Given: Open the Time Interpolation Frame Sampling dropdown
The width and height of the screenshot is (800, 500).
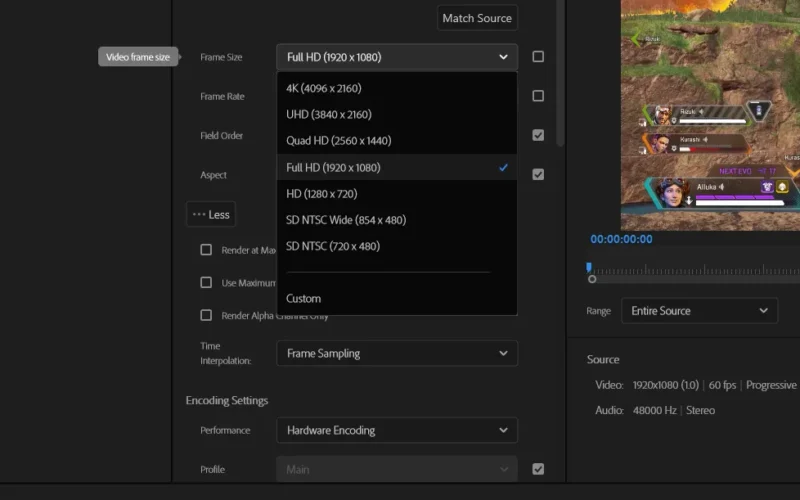Looking at the screenshot, I should tap(397, 353).
